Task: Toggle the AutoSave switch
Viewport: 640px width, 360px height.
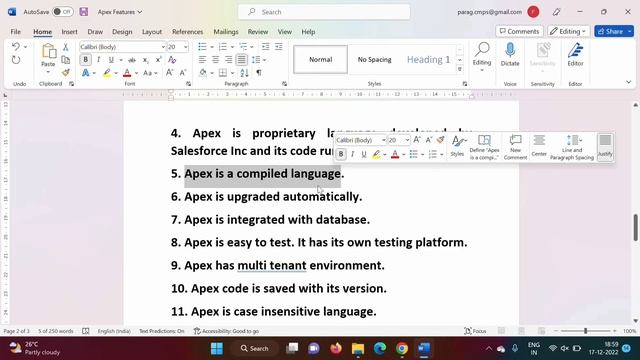Action: pos(62,12)
